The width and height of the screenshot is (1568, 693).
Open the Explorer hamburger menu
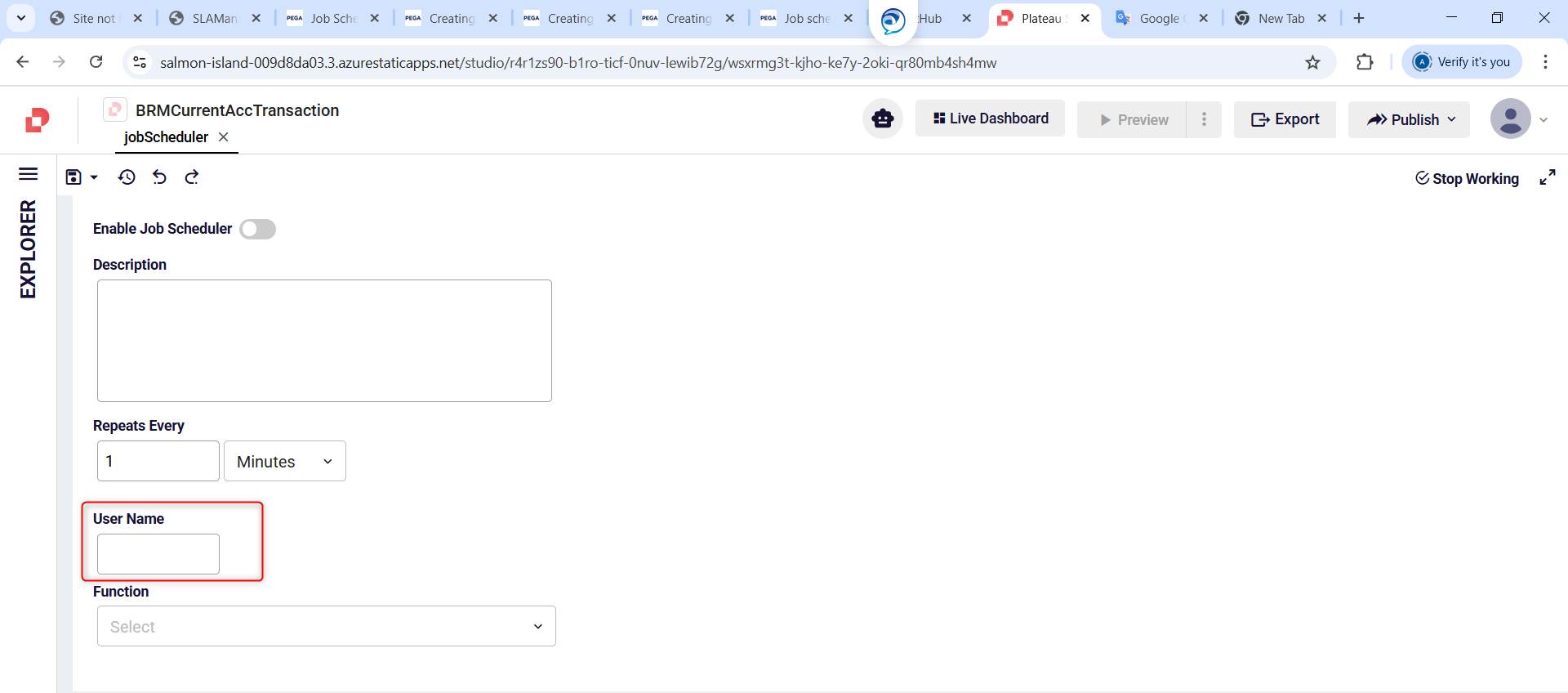click(29, 174)
